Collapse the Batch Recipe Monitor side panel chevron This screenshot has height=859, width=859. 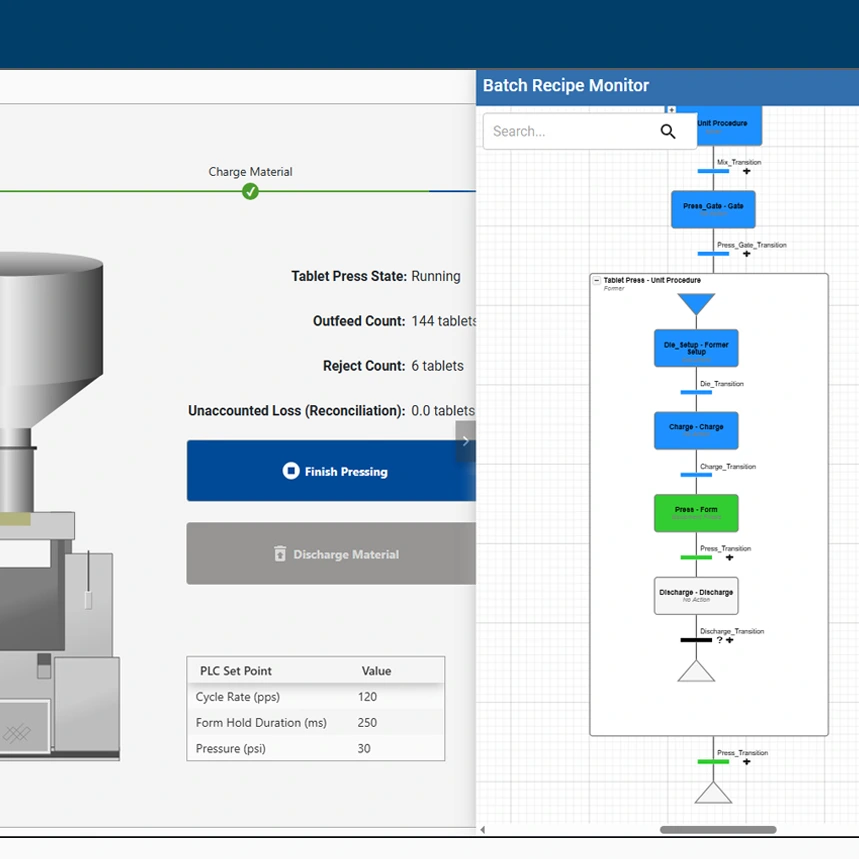pos(465,441)
